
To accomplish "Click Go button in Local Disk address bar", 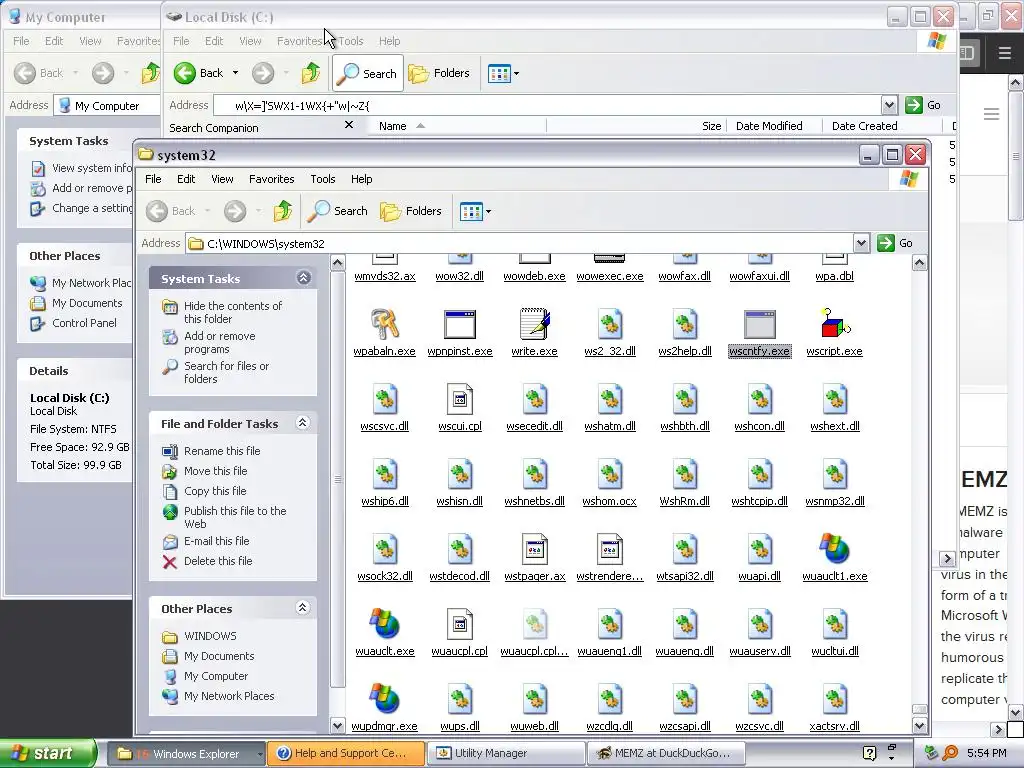I will pyautogui.click(x=923, y=105).
